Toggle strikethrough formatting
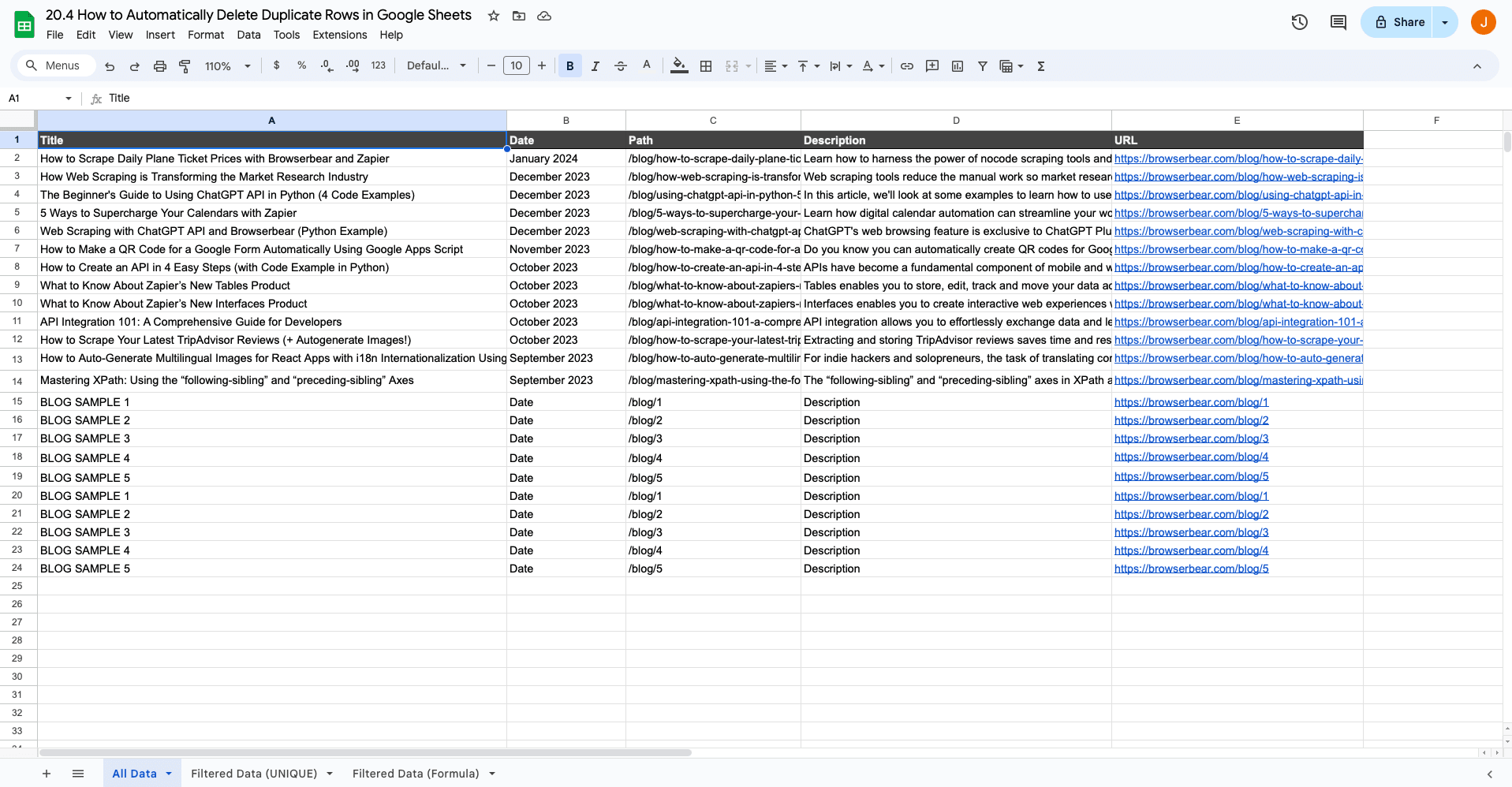This screenshot has height=787, width=1512. 621,66
